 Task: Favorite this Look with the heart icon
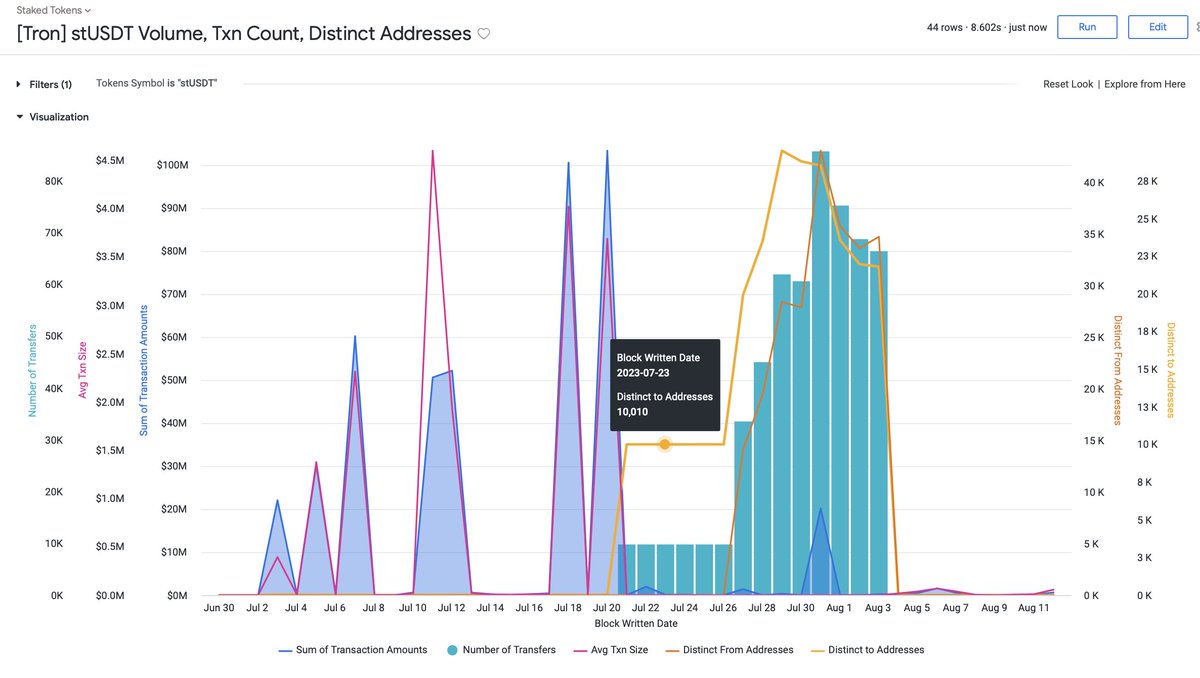(x=484, y=34)
